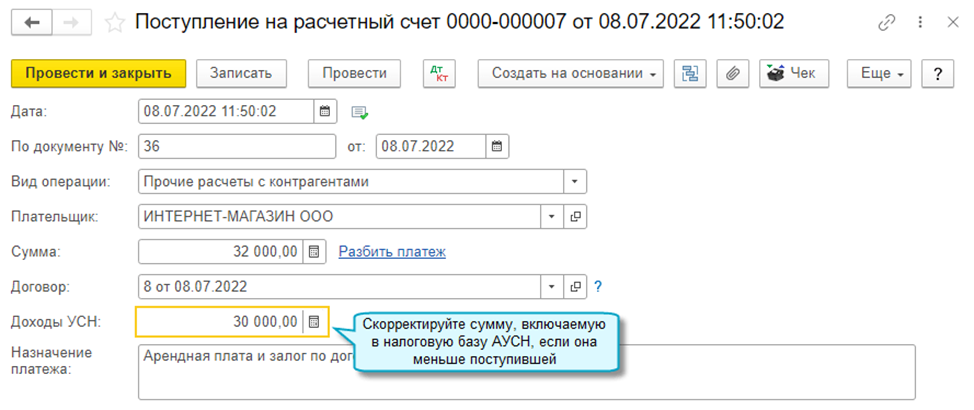This screenshot has height=410, width=974.
Task: Open the Плательщик record button
Action: pos(575,216)
